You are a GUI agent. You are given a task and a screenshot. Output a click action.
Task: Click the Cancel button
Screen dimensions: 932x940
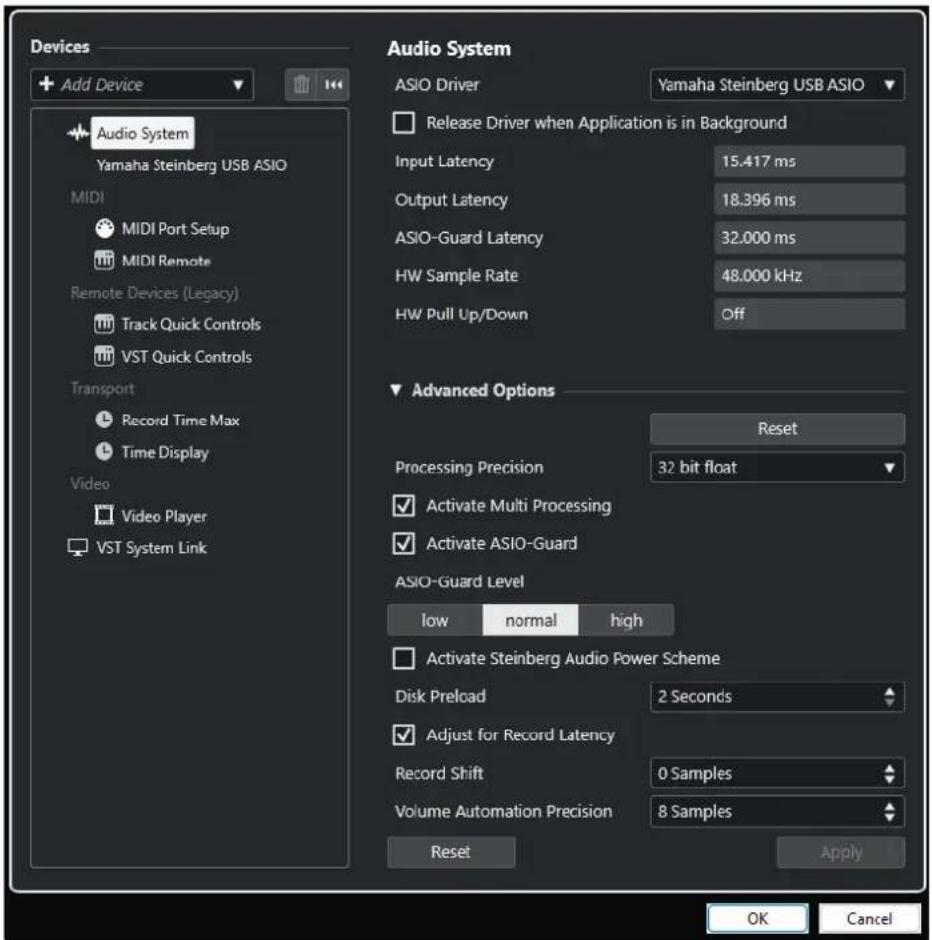point(869,918)
